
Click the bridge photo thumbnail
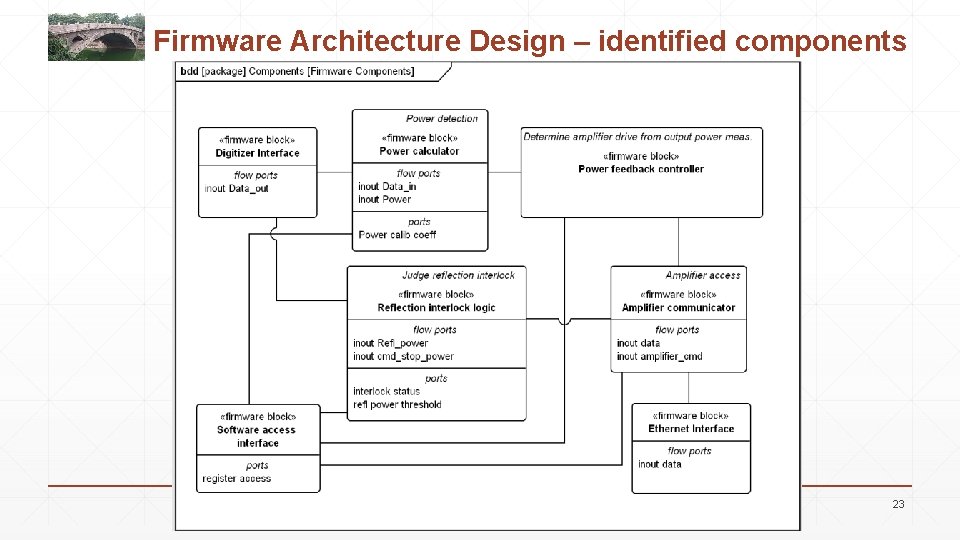pyautogui.click(x=96, y=37)
